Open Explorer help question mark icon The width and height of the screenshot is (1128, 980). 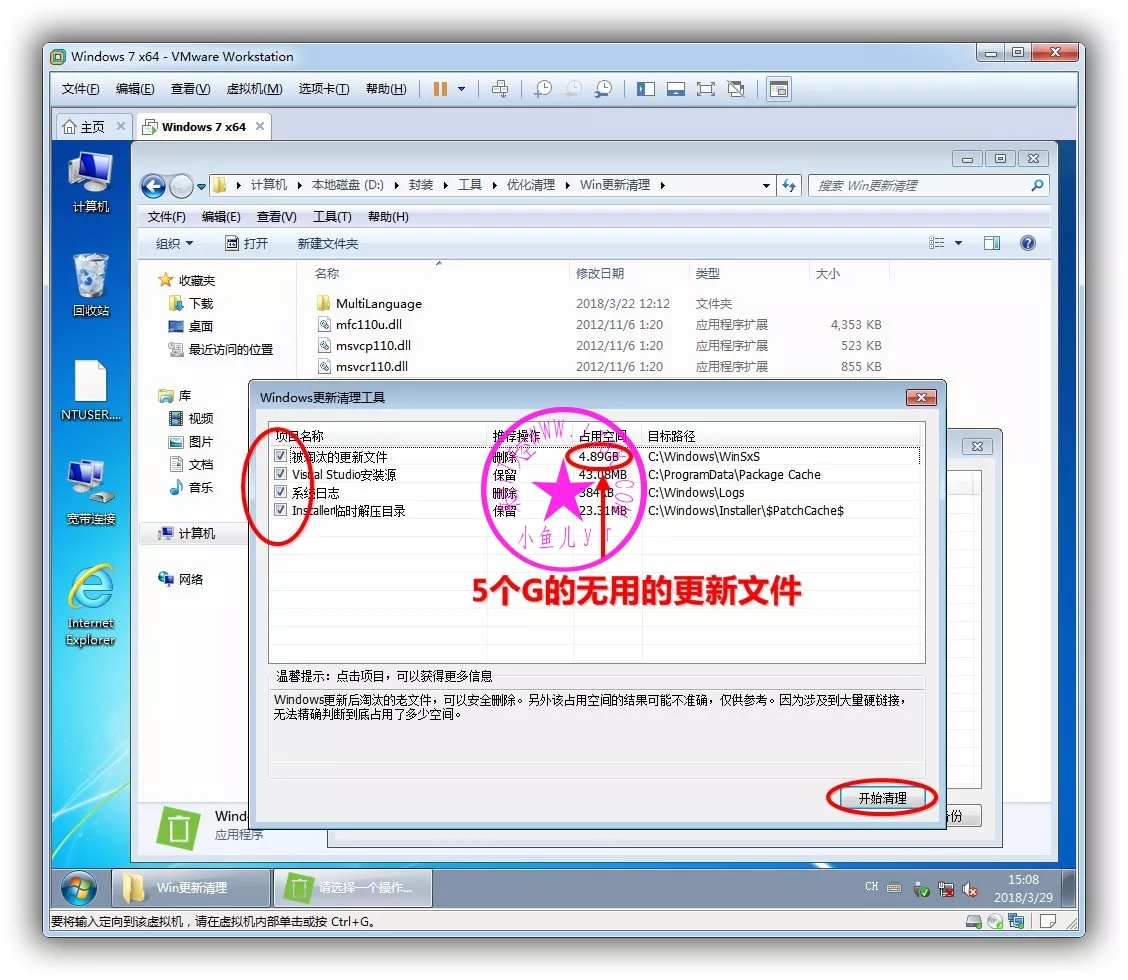click(1027, 243)
